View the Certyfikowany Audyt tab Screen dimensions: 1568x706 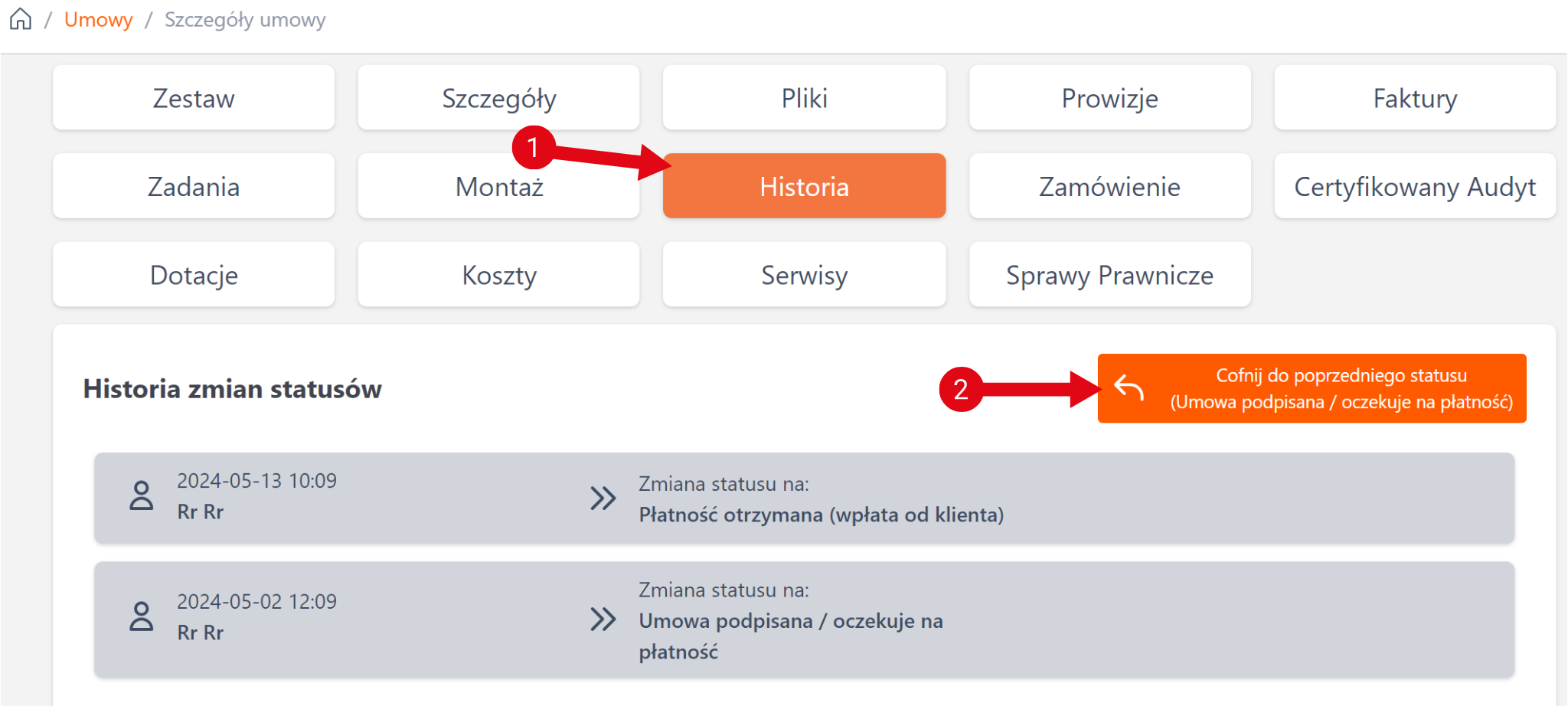1415,187
